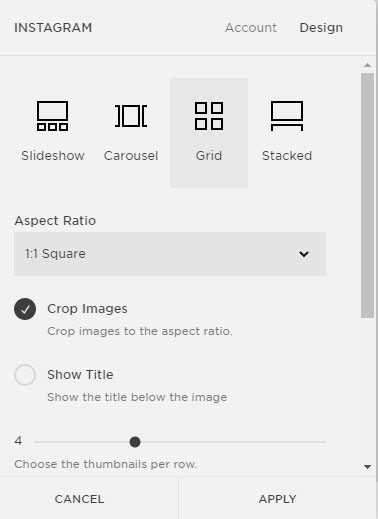Click the Stacked text label
Image resolution: width=378 pixels, height=519 pixels.
287,156
